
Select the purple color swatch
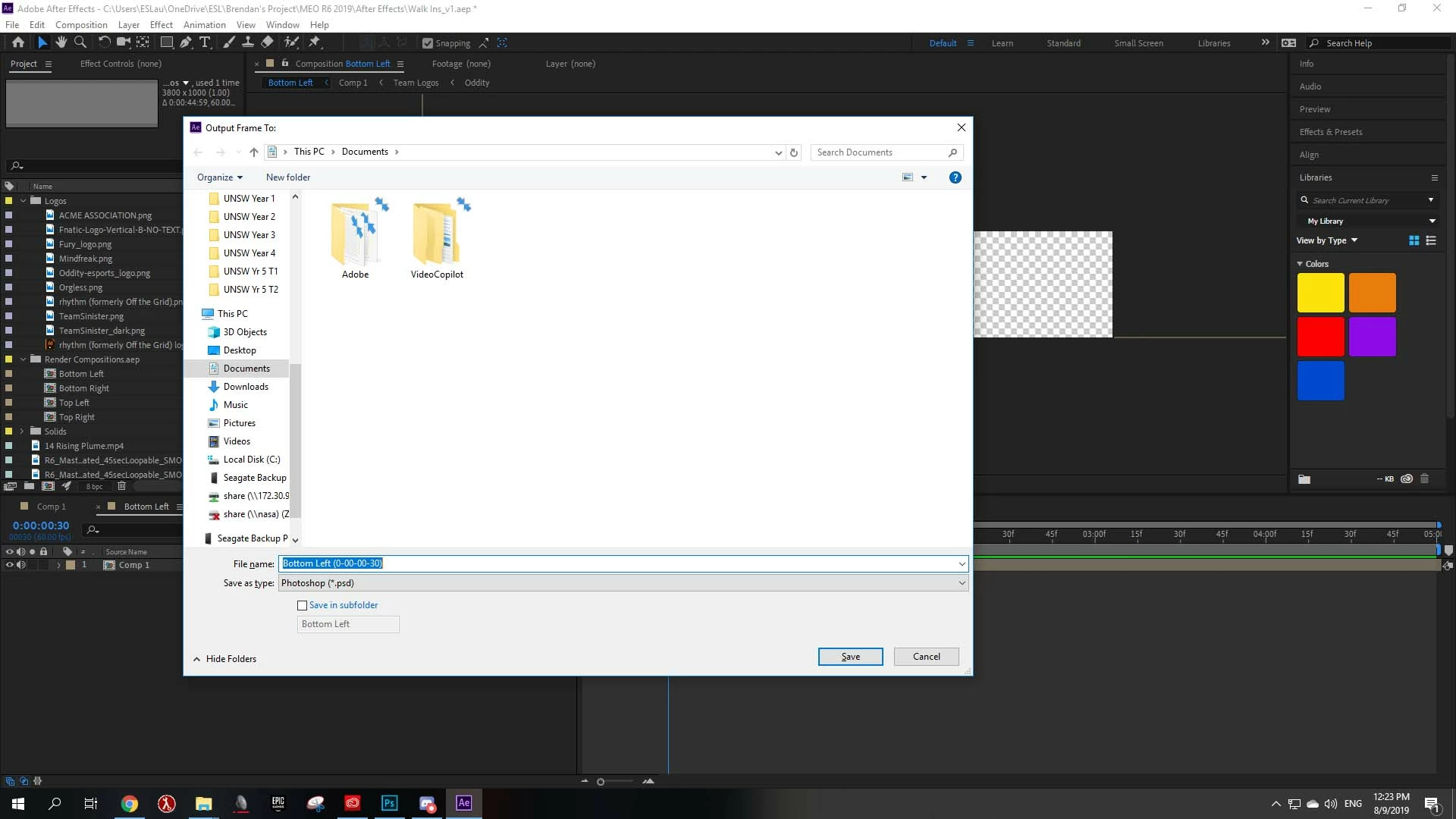click(1372, 337)
